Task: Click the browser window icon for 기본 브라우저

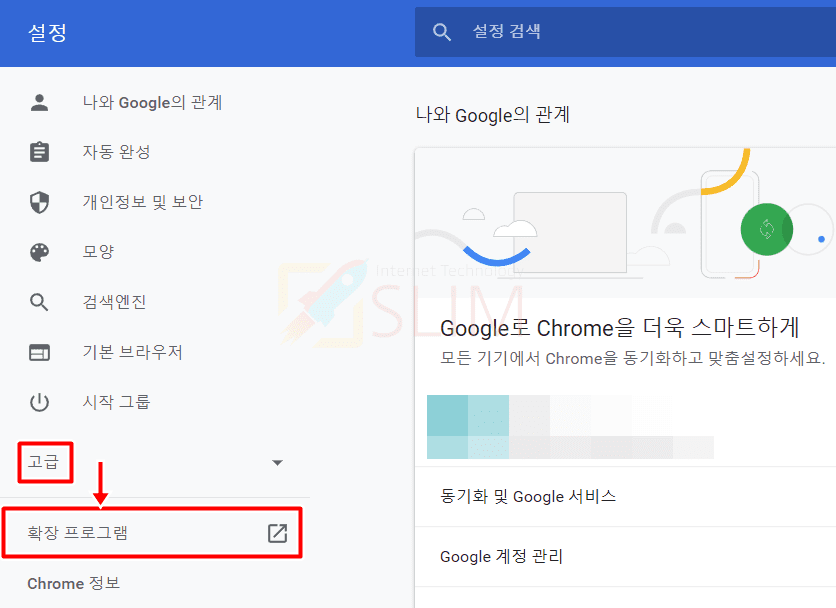Action: (x=39, y=352)
